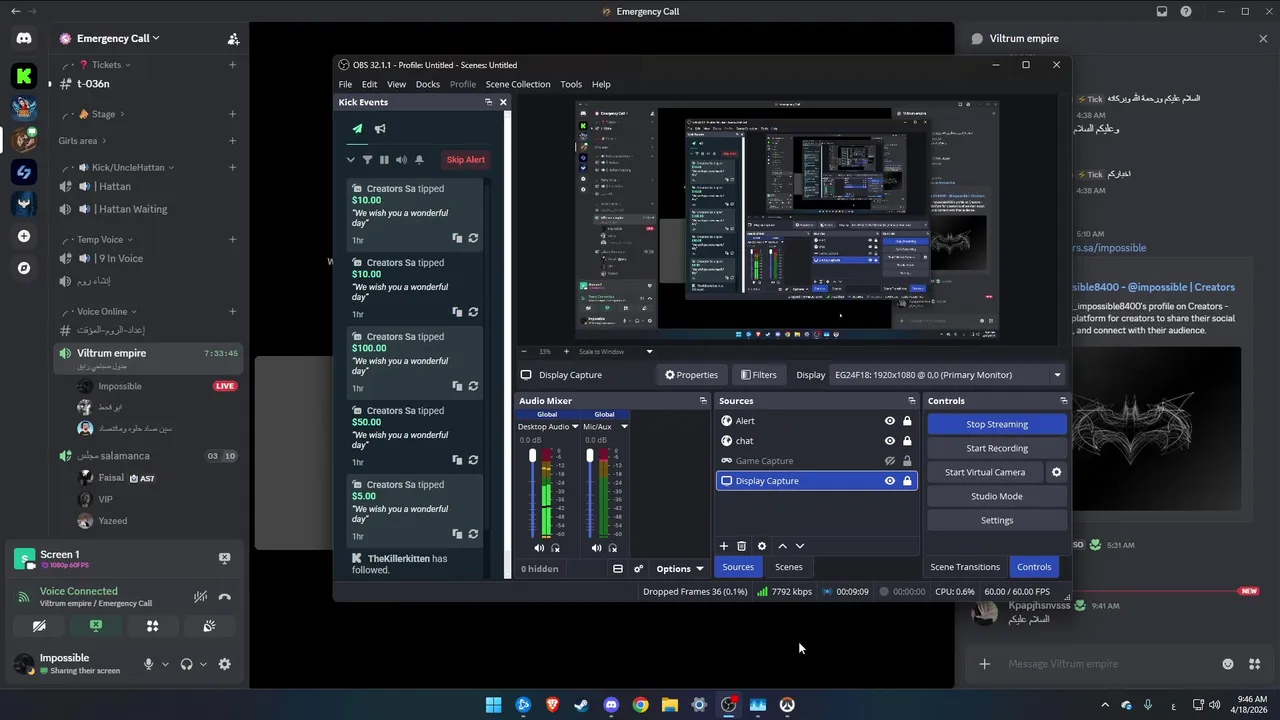The width and height of the screenshot is (1280, 720).
Task: Unlock the Display Capture source
Action: click(907, 481)
